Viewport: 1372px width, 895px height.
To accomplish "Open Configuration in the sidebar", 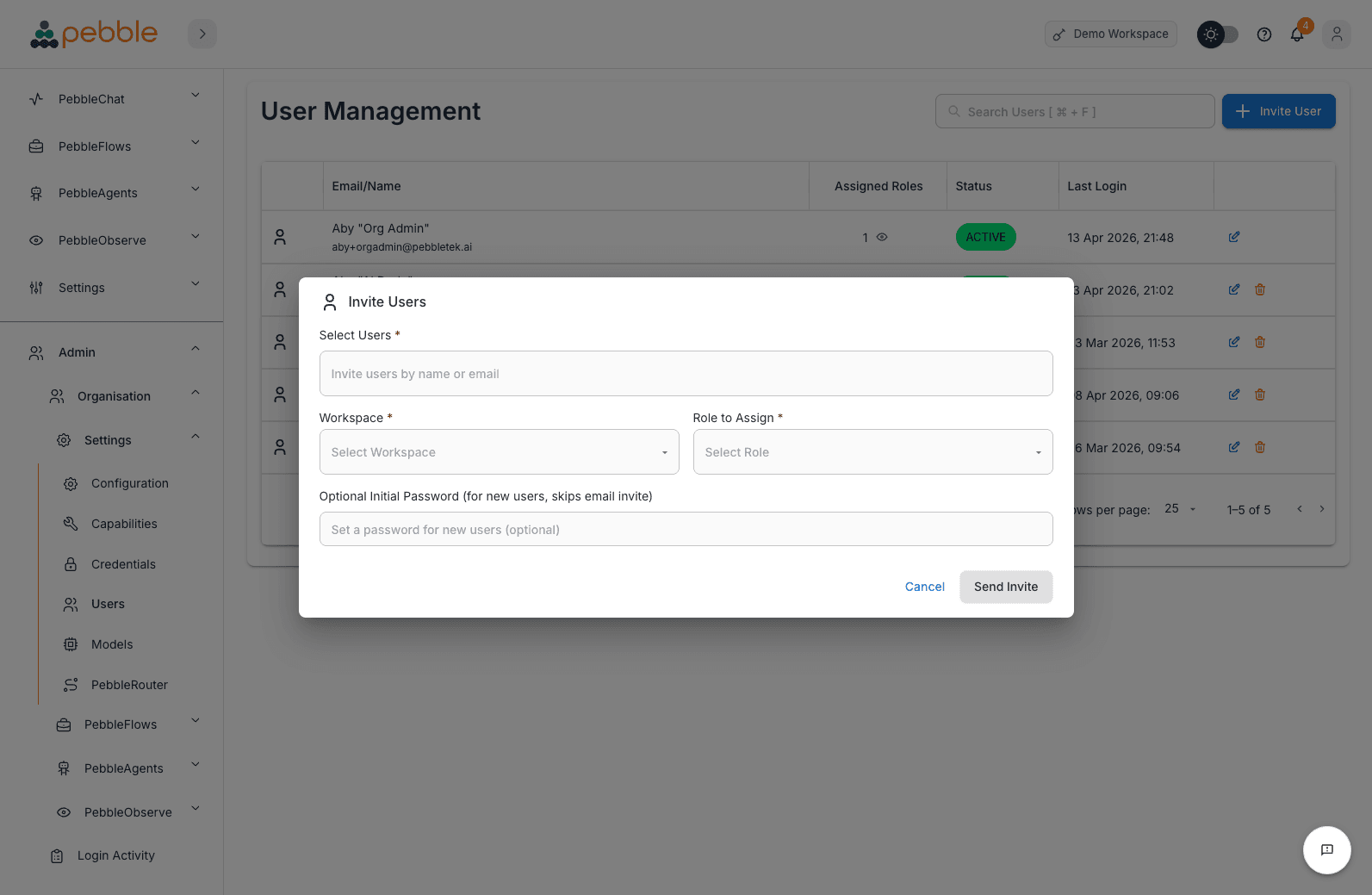I will click(129, 483).
